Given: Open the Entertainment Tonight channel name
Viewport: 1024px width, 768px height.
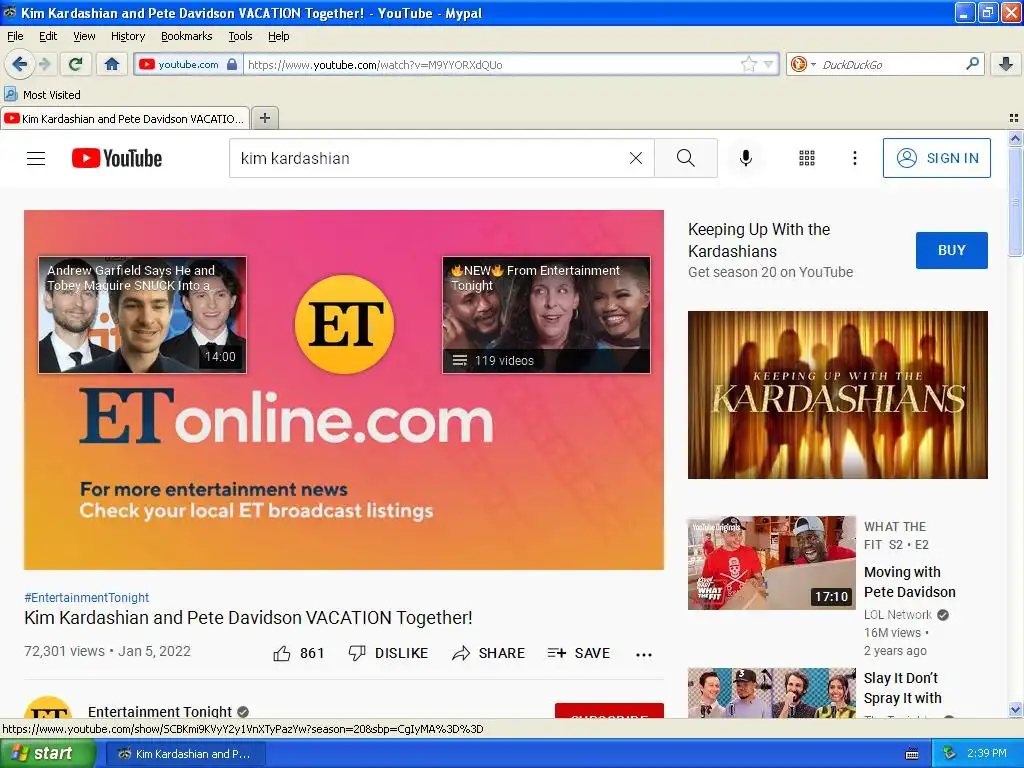Looking at the screenshot, I should pos(160,711).
